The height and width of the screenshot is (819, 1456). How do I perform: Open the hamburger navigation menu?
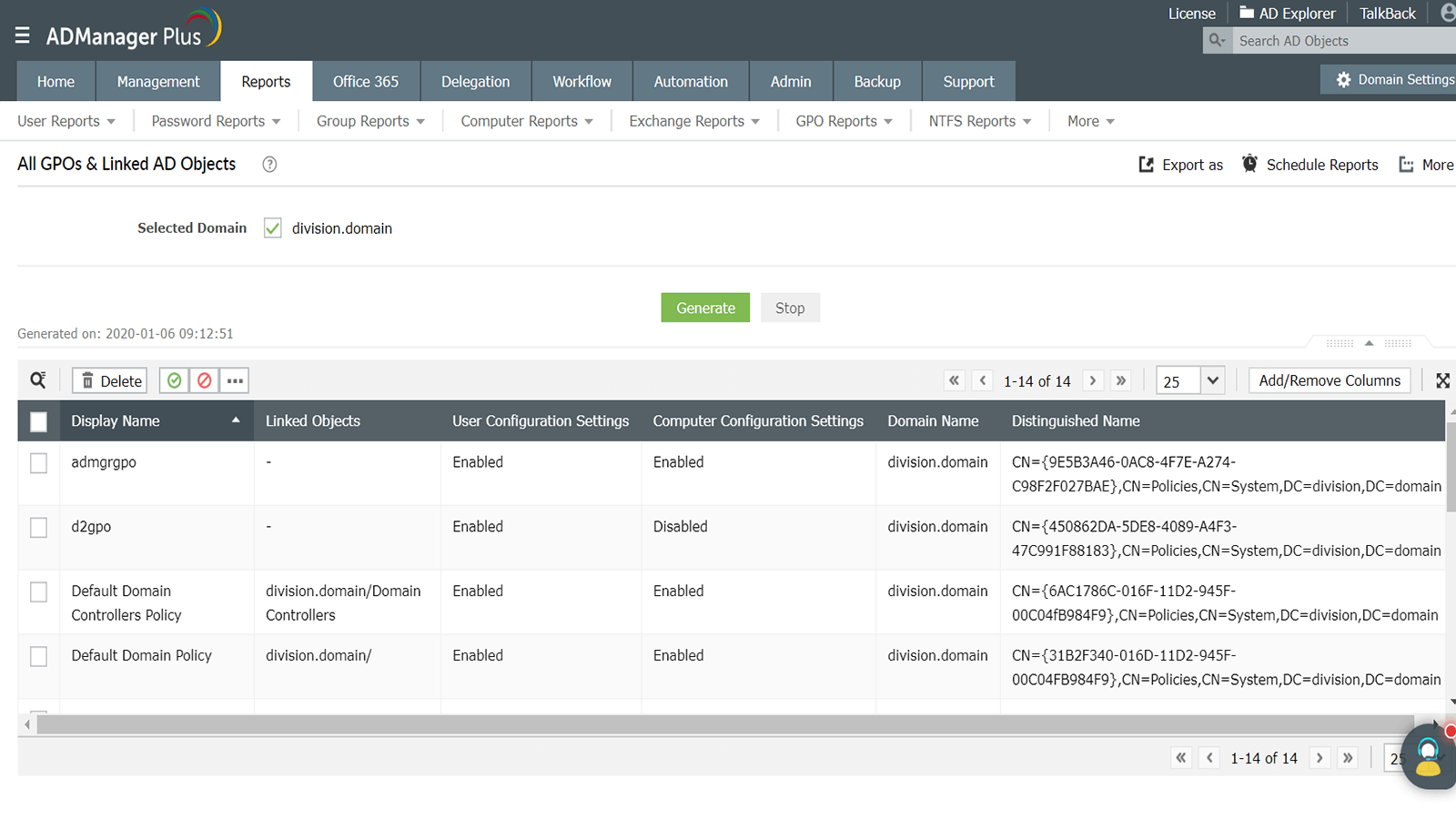point(23,35)
